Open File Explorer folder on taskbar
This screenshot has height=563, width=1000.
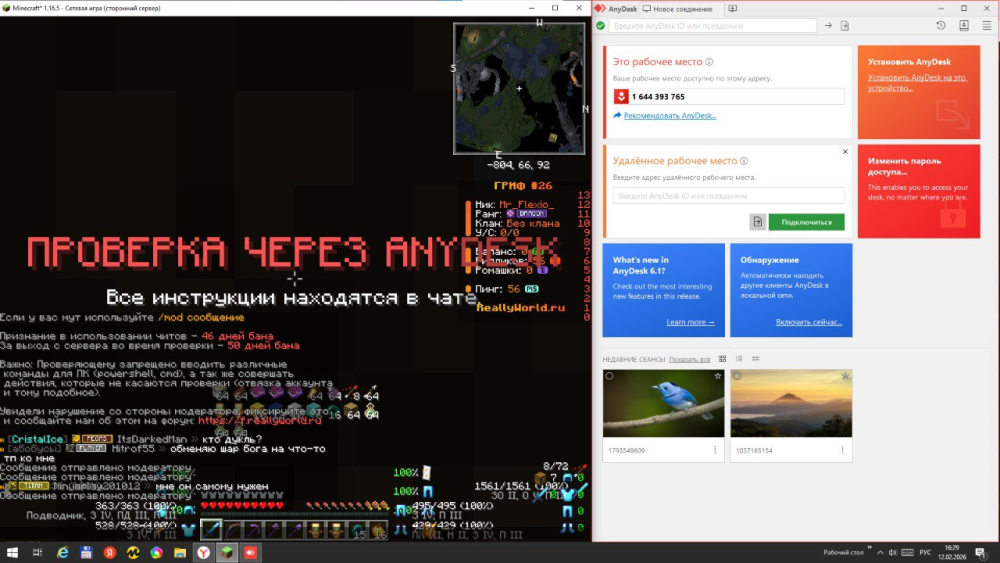pos(180,552)
